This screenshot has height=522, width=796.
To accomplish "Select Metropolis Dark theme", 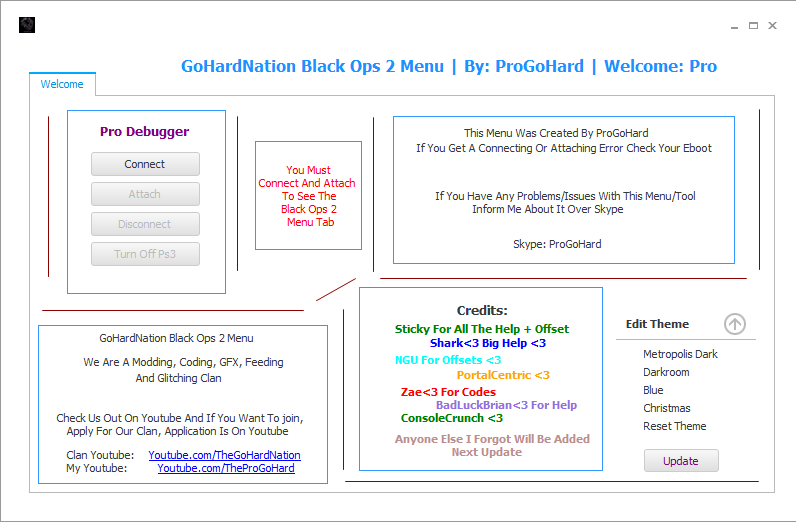I will tap(680, 354).
